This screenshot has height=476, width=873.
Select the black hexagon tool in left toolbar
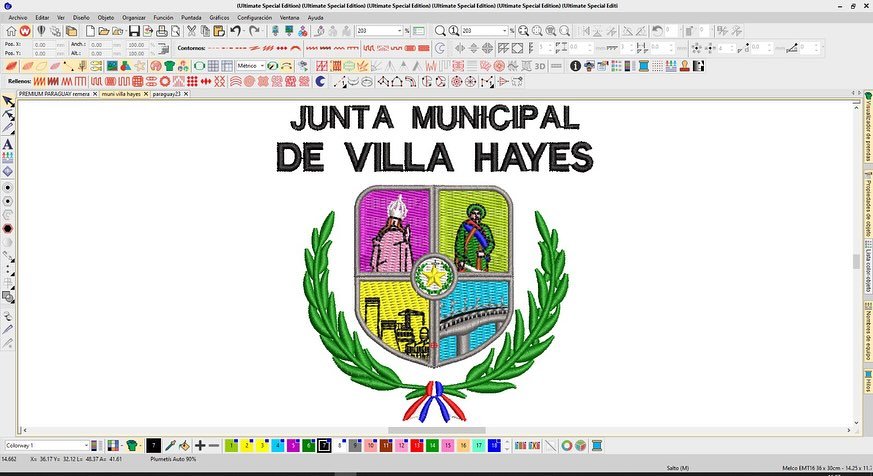[x=8, y=229]
